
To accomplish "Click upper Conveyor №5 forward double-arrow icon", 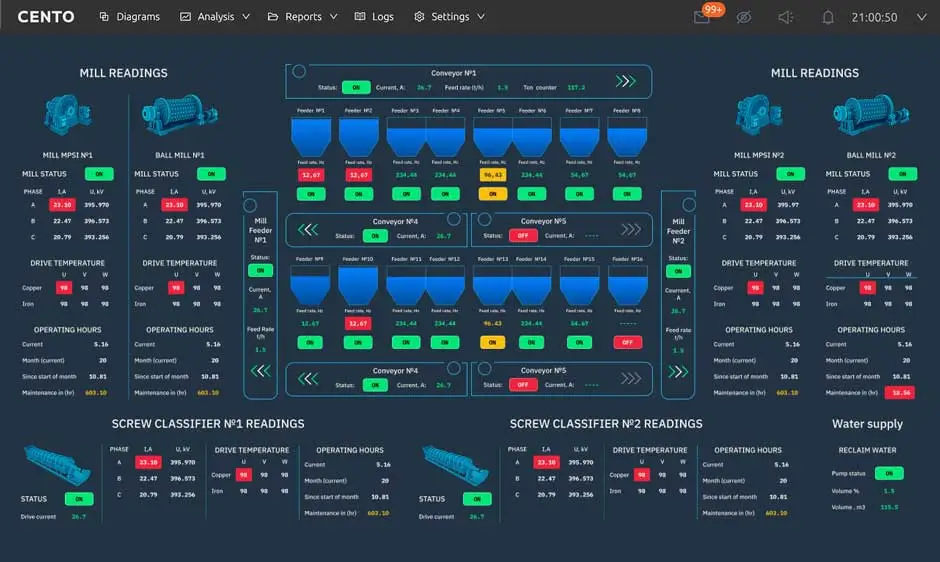I will click(631, 230).
